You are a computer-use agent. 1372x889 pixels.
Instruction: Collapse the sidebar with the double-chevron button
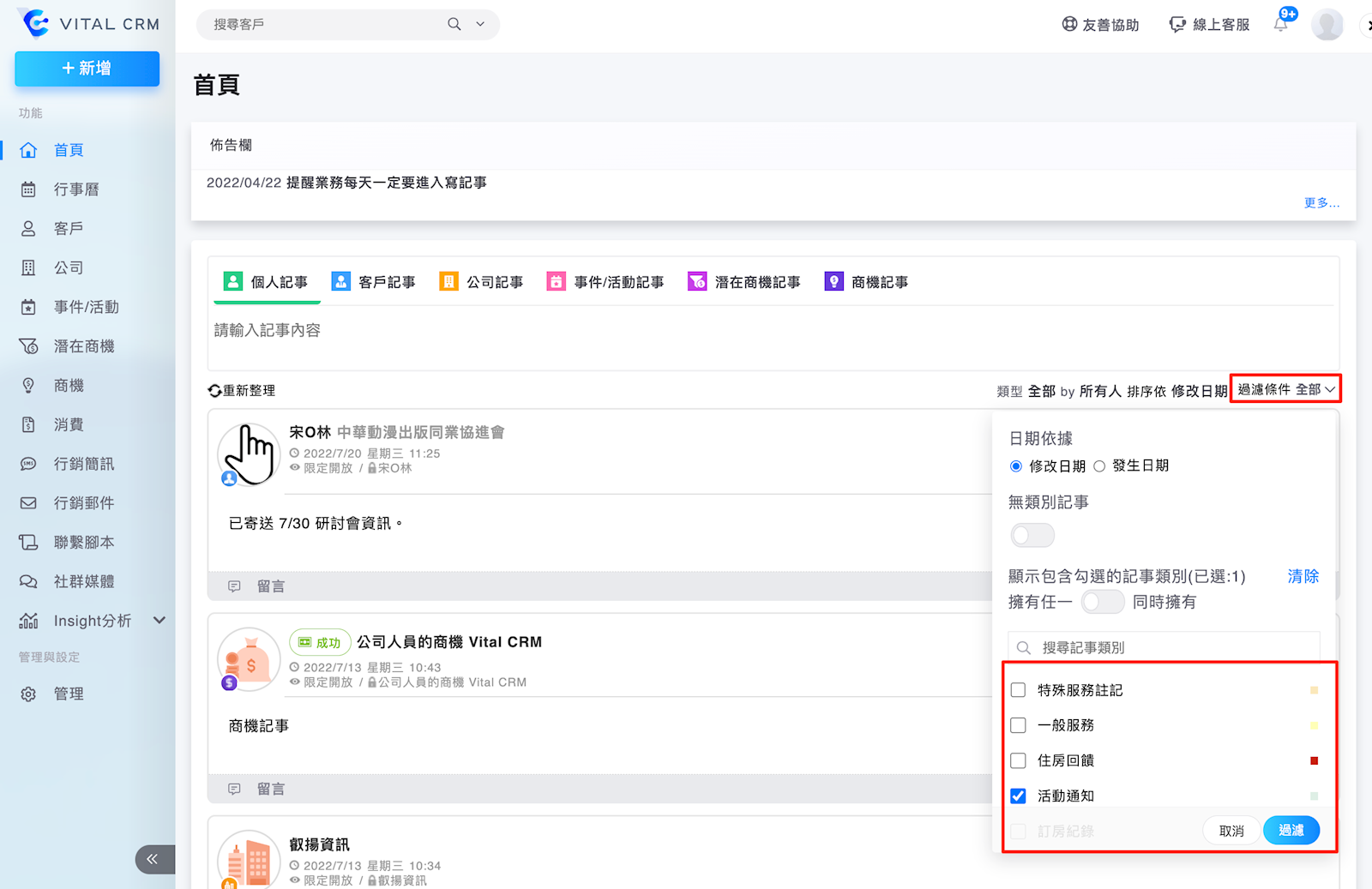pyautogui.click(x=153, y=859)
